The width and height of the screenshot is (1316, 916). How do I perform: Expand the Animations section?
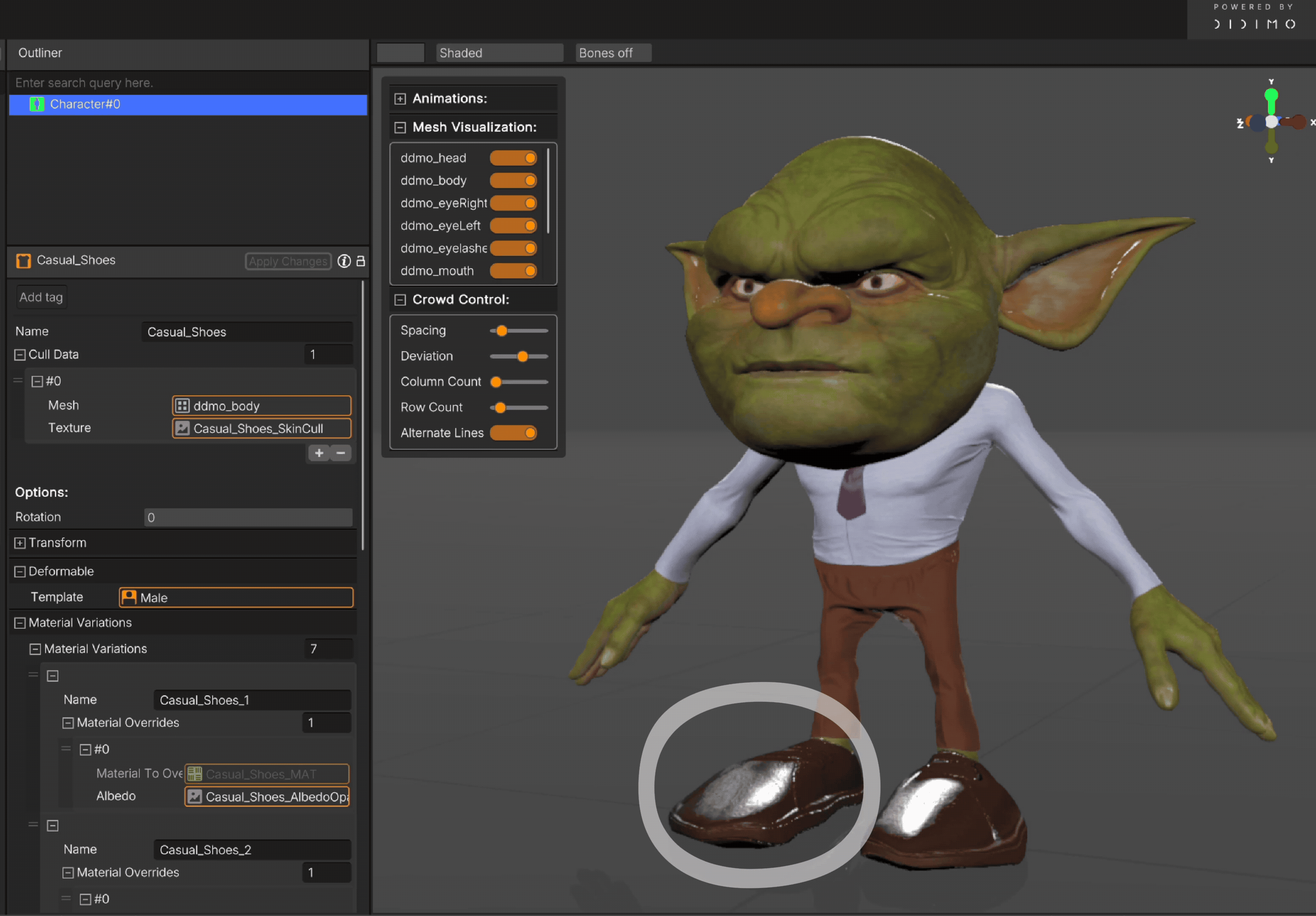(x=400, y=98)
